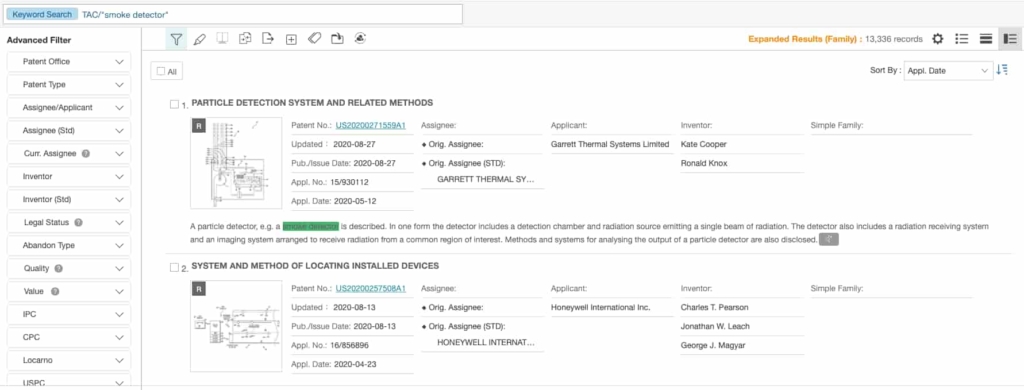Click inventor name Jonathan W. Leach
1024x390 pixels.
[x=715, y=326]
